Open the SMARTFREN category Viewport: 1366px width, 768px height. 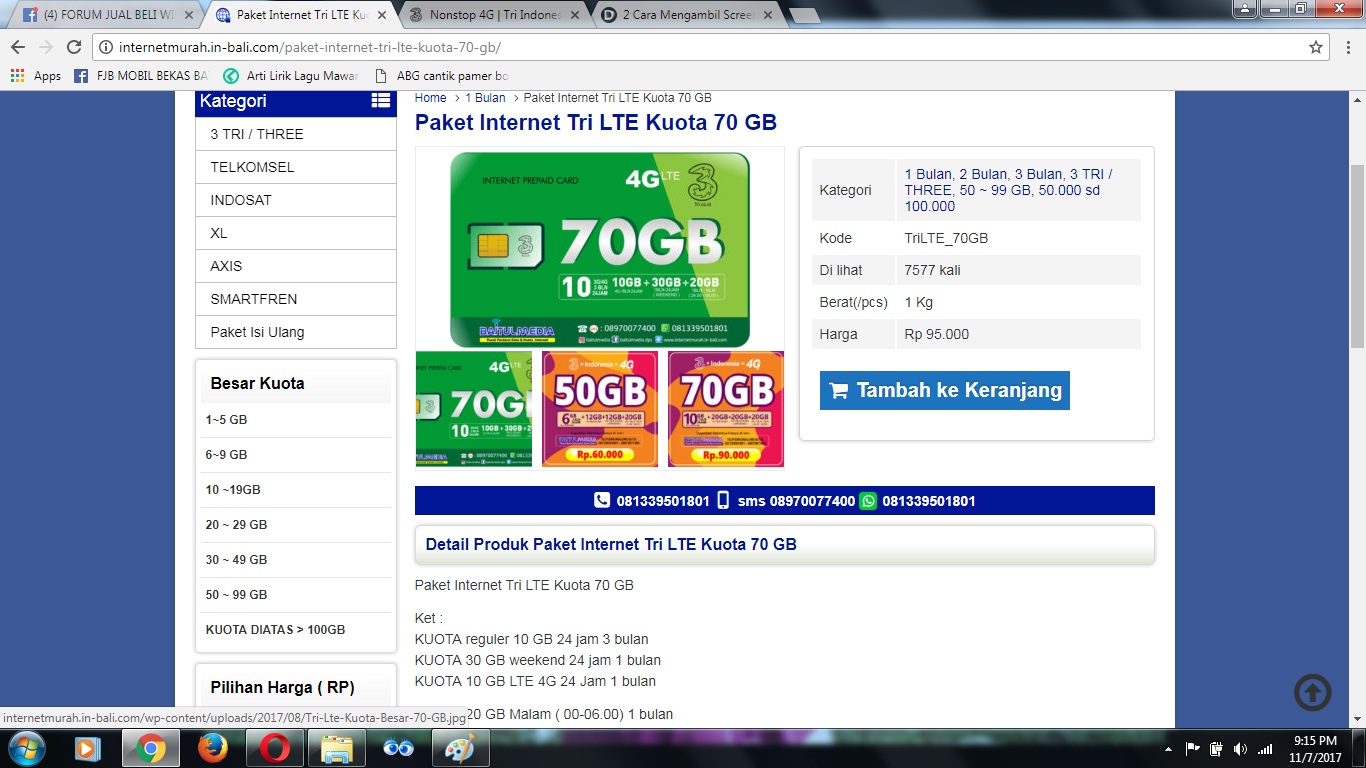pyautogui.click(x=296, y=299)
